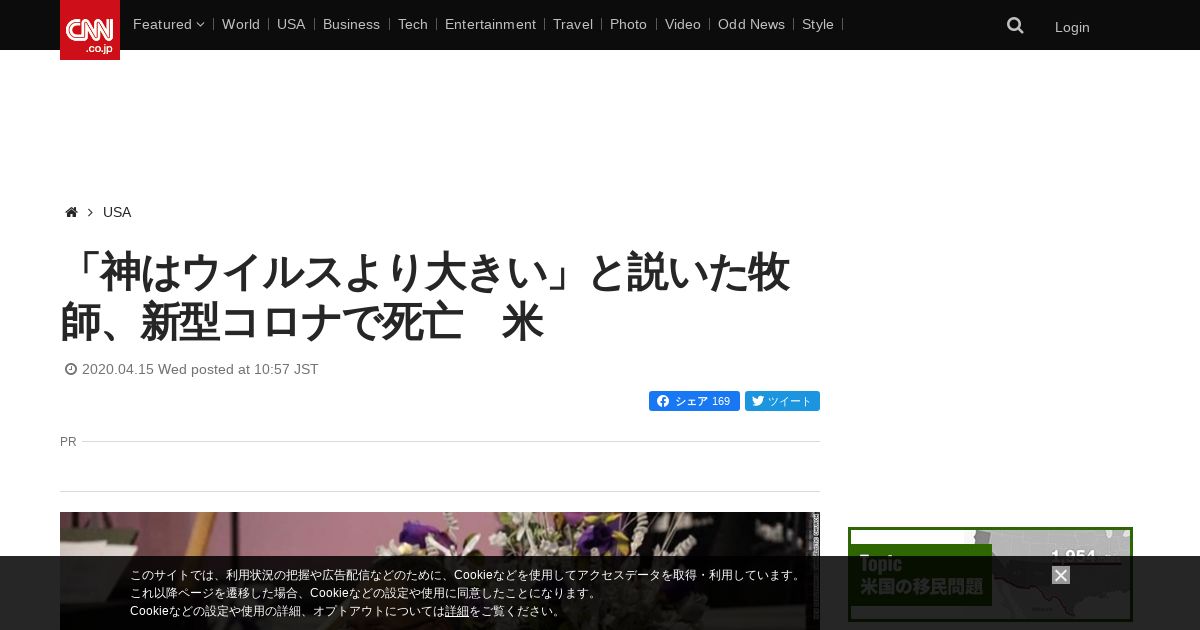This screenshot has width=1200, height=630.
Task: Open the Entertainment section
Action: pyautogui.click(x=490, y=24)
